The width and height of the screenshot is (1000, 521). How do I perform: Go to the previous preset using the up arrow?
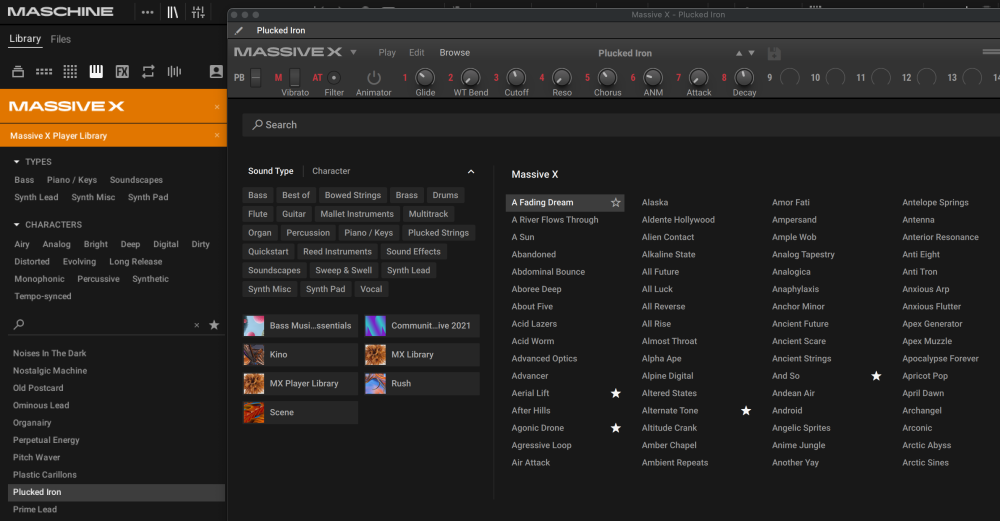click(739, 53)
